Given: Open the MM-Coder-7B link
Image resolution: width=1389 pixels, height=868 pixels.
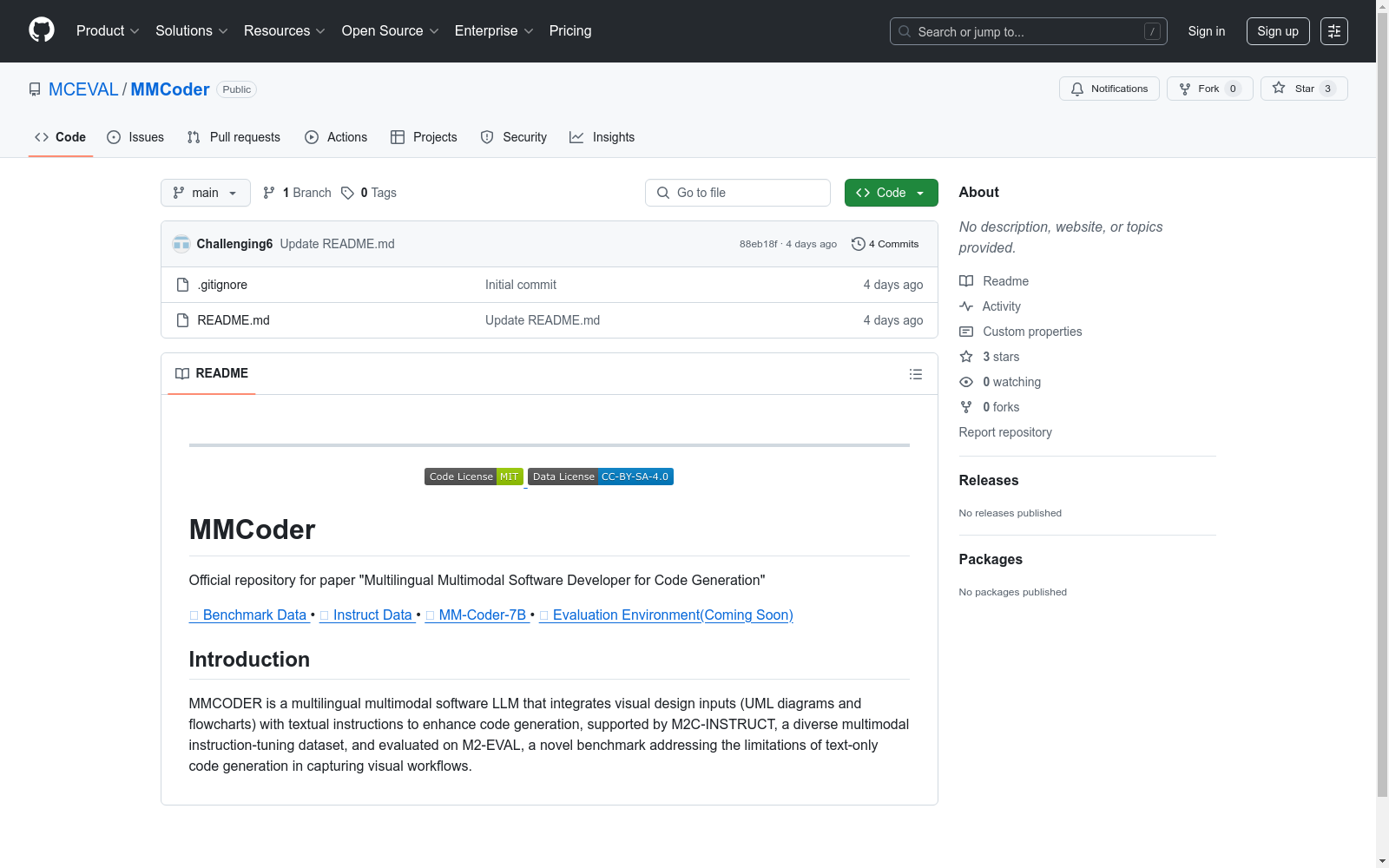Looking at the screenshot, I should 477,615.
